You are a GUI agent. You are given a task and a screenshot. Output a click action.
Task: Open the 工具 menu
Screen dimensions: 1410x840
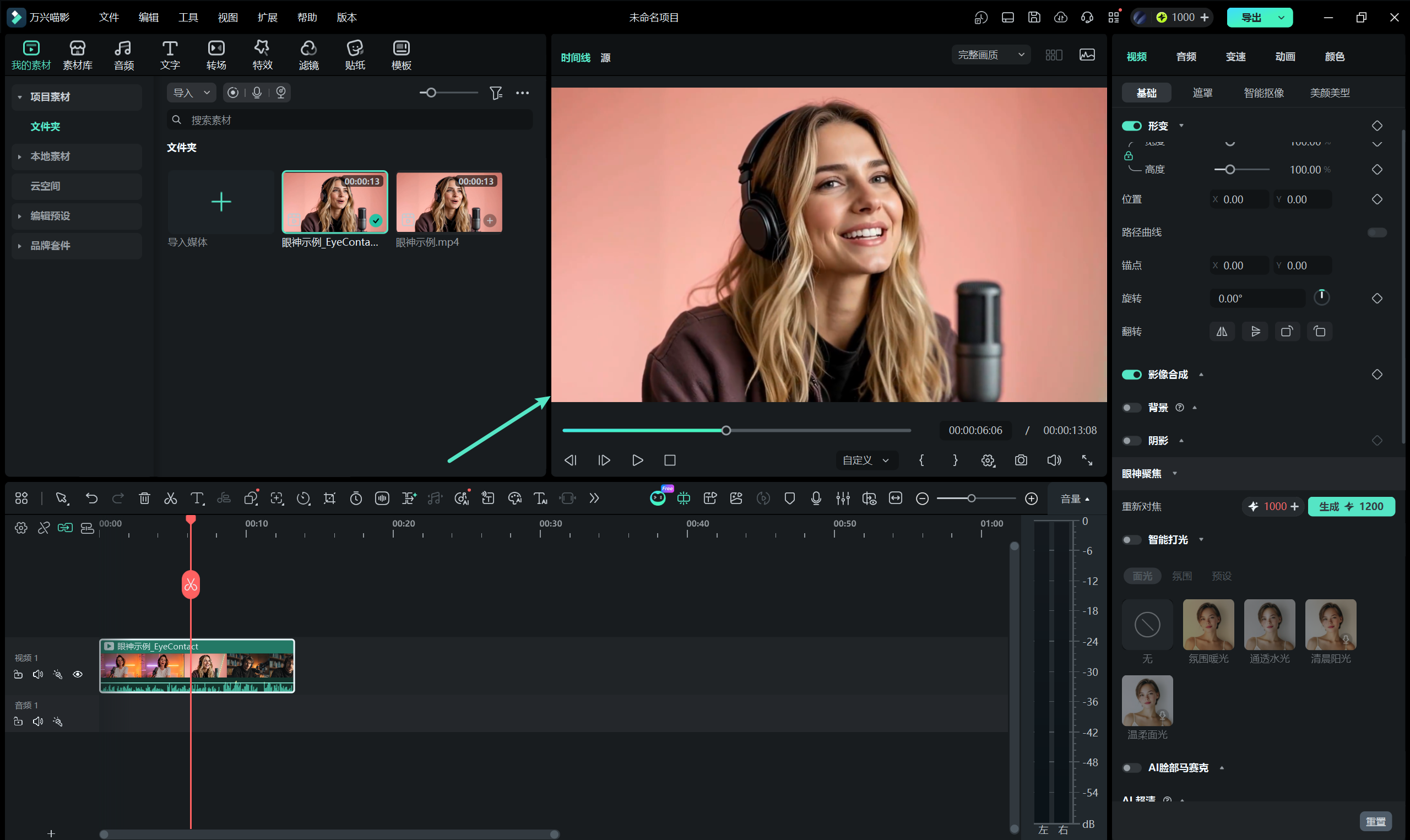tap(188, 18)
